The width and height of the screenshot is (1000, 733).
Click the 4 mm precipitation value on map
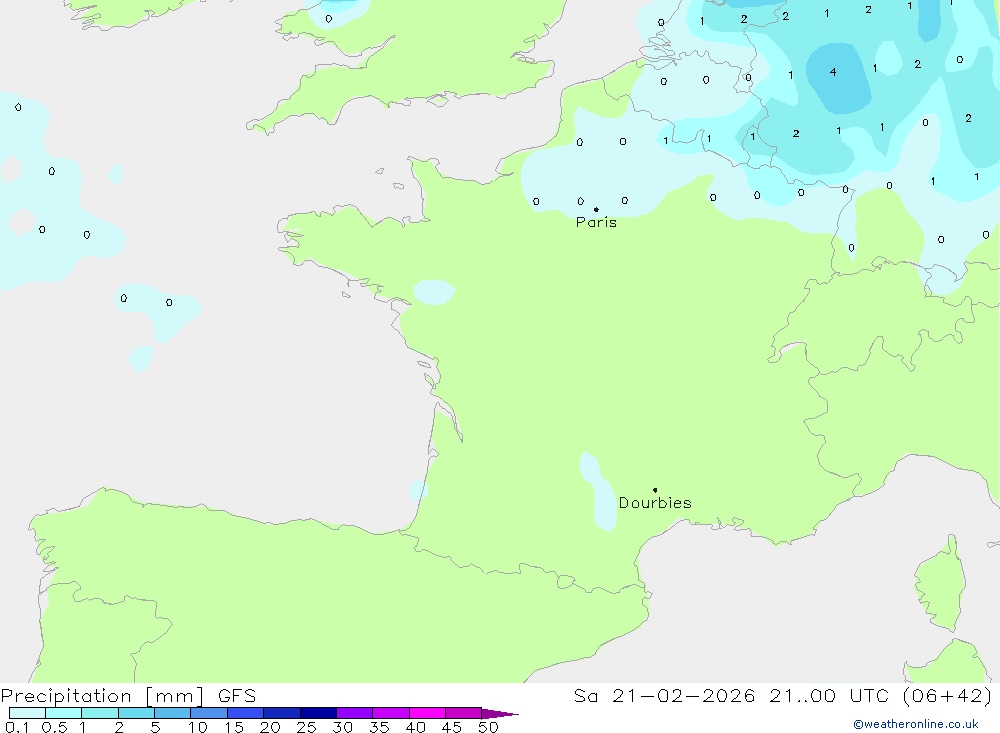pyautogui.click(x=833, y=72)
